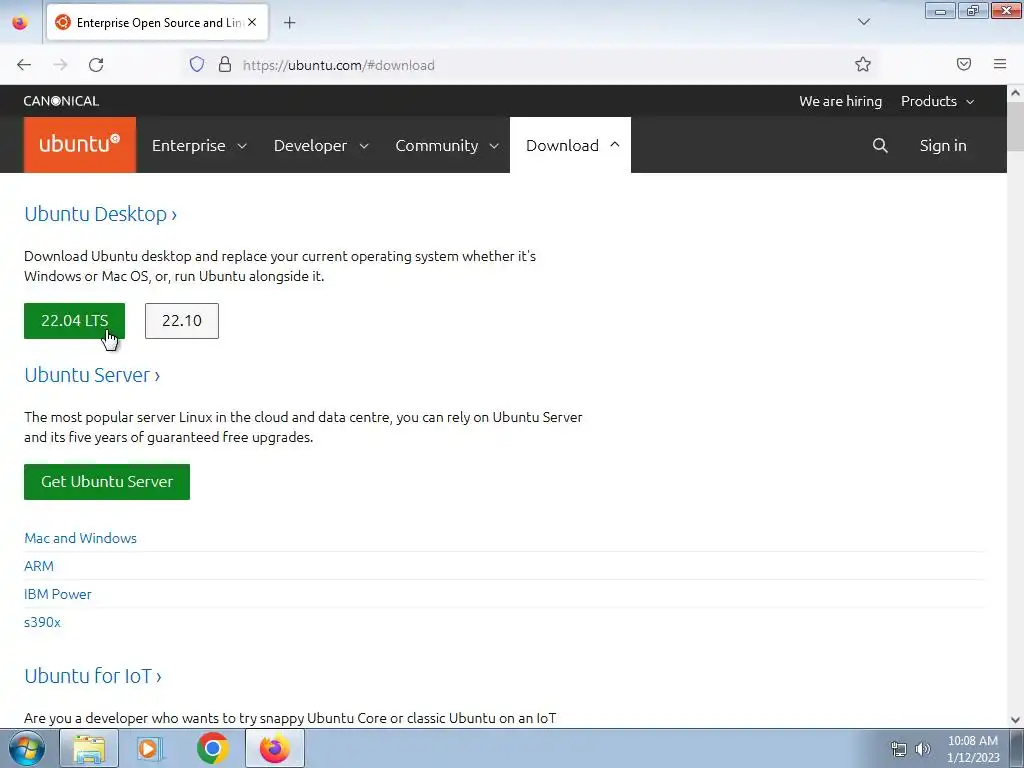Click the vertical scrollbar thumb
Viewport: 1024px width, 768px height.
tap(1016, 127)
